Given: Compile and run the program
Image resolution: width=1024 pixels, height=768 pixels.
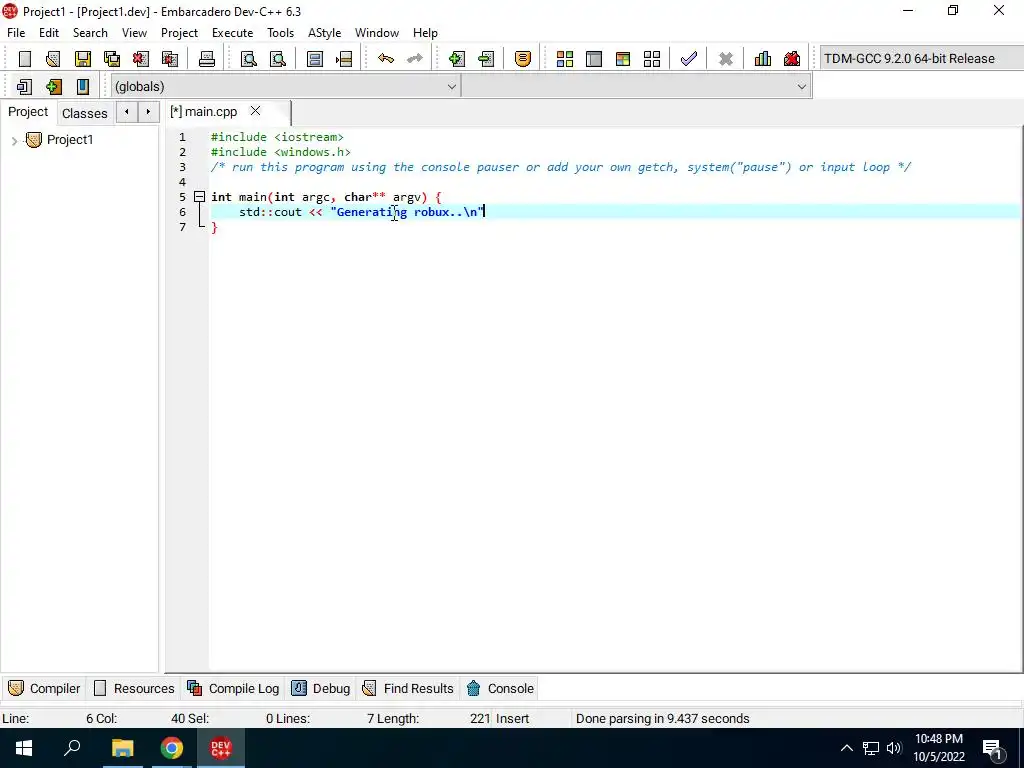Looking at the screenshot, I should point(623,59).
